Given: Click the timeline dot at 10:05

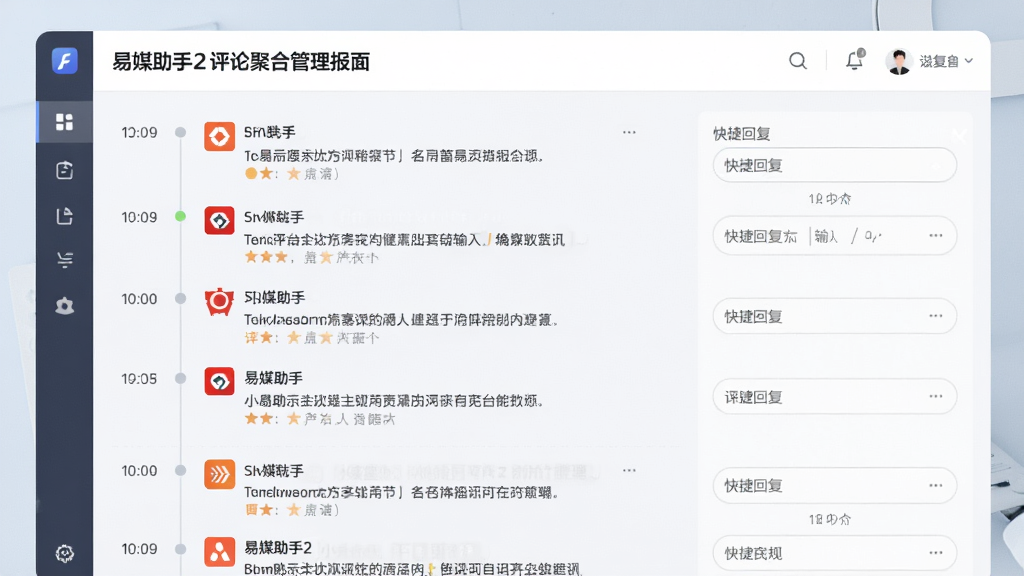Looking at the screenshot, I should (x=180, y=378).
